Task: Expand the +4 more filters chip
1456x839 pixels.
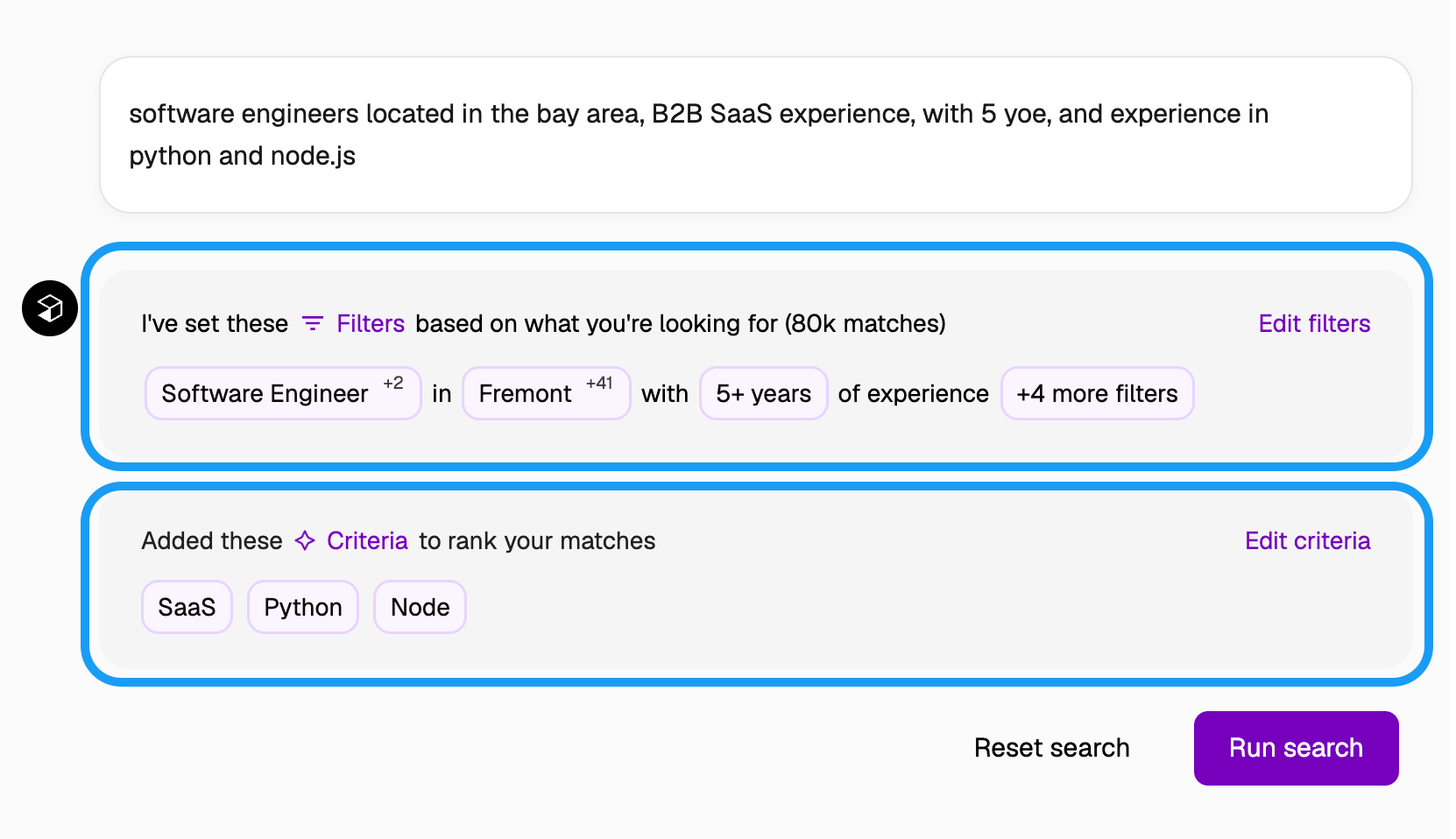Action: [x=1097, y=393]
